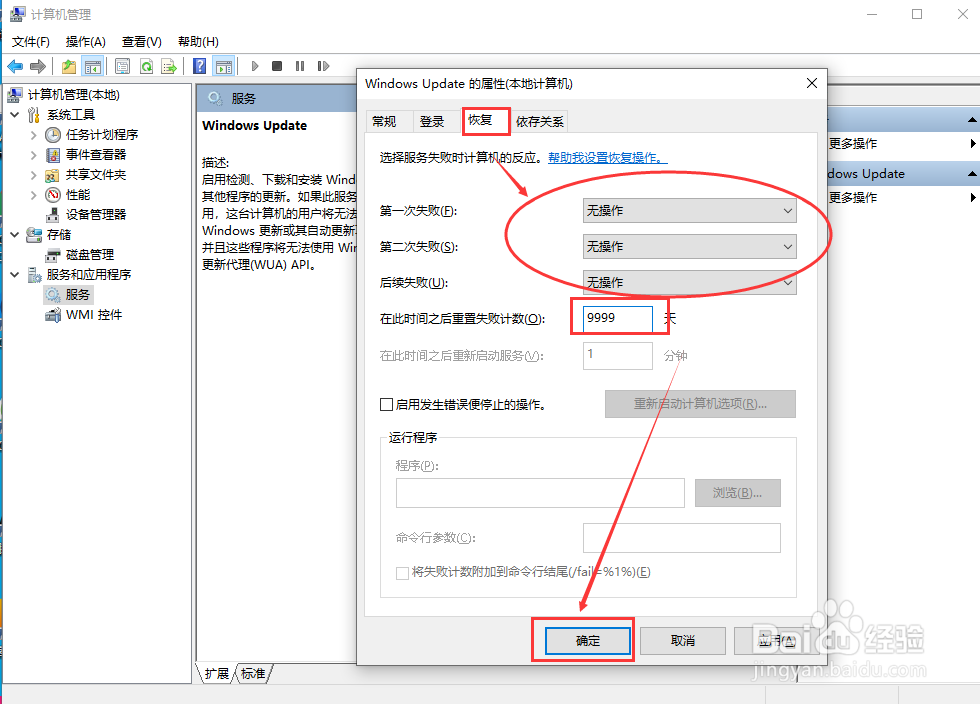Expand the 性能 node
Viewport: 980px width, 704px height.
(34, 194)
